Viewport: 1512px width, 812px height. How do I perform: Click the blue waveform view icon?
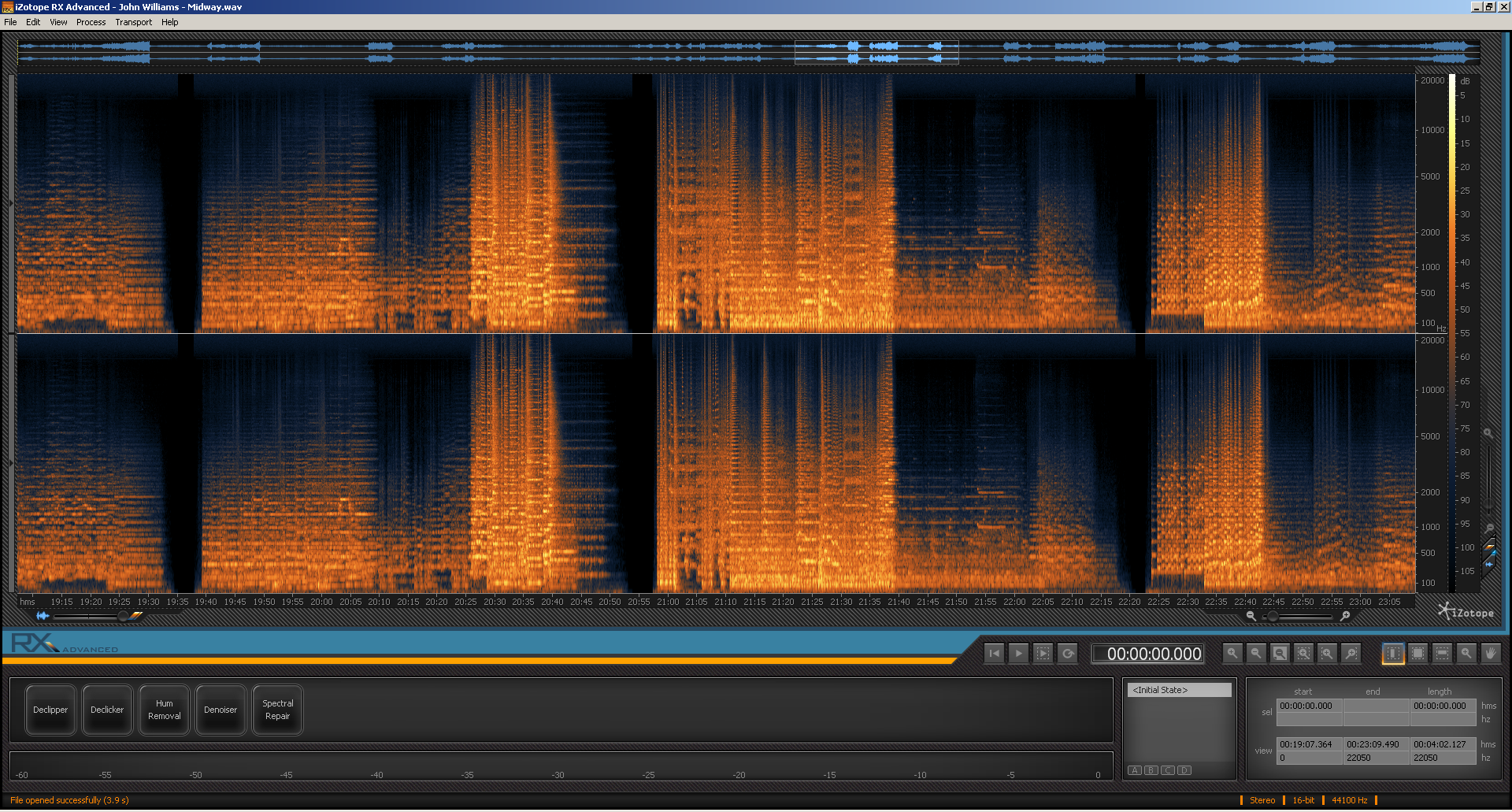pos(43,616)
